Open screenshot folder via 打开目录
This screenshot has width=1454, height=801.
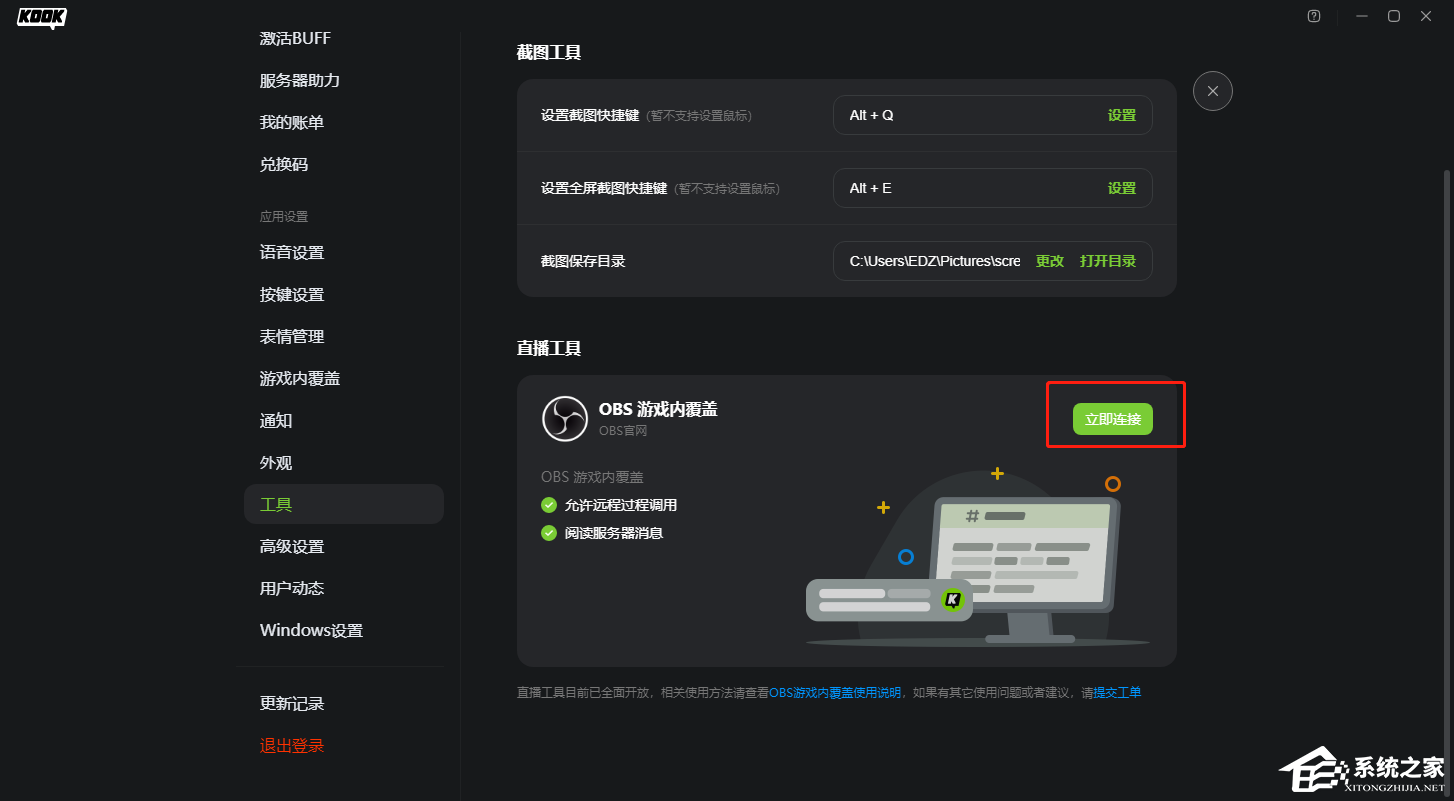coord(1108,260)
